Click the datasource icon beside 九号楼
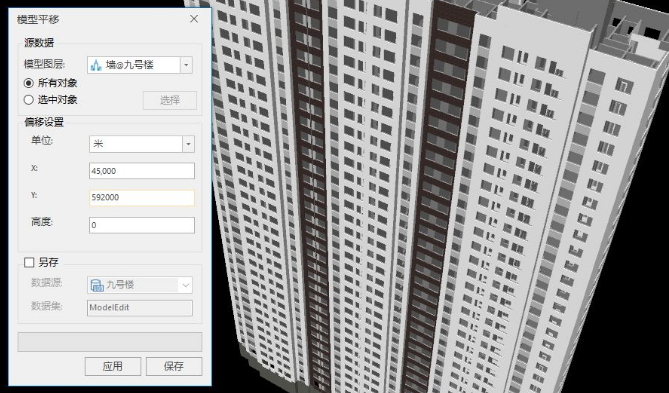This screenshot has height=393, width=669. point(97,285)
